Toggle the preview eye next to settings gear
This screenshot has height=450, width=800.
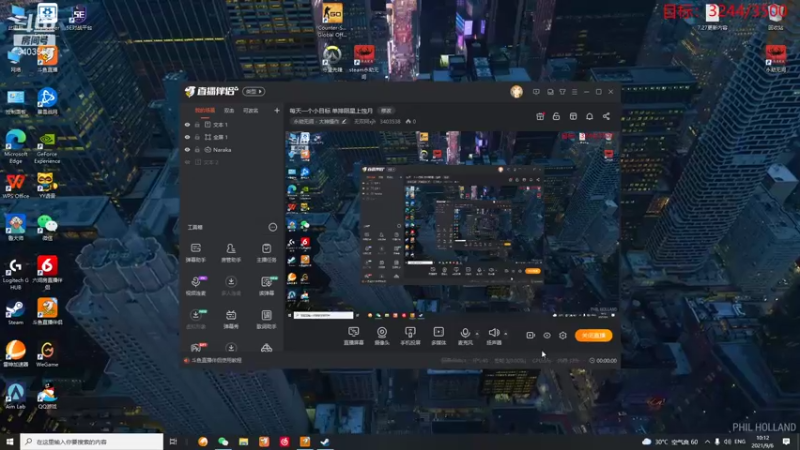tap(547, 335)
